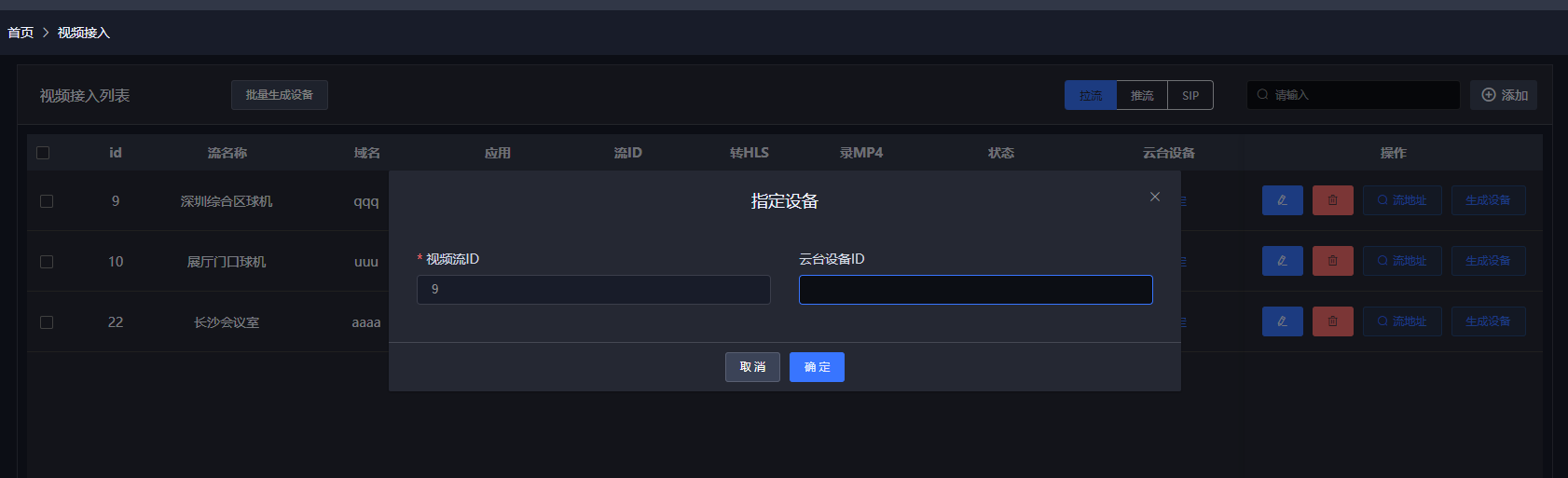Click domain cell qqq

click(x=366, y=201)
